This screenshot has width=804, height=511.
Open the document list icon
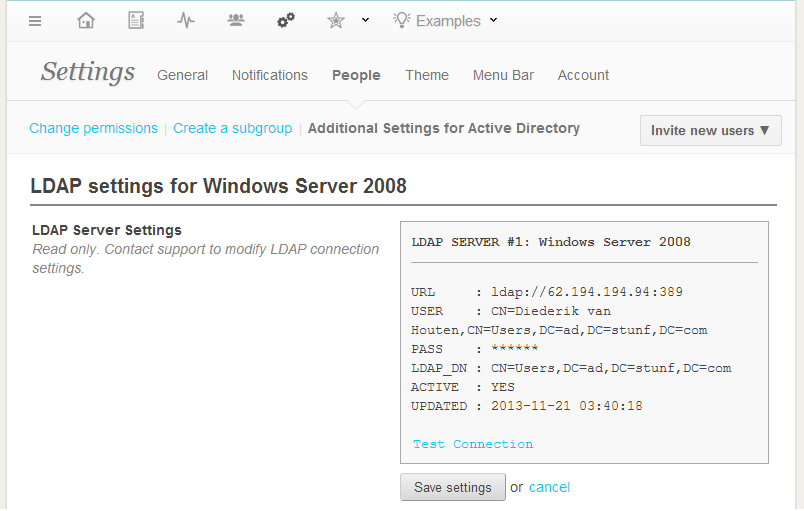[135, 21]
